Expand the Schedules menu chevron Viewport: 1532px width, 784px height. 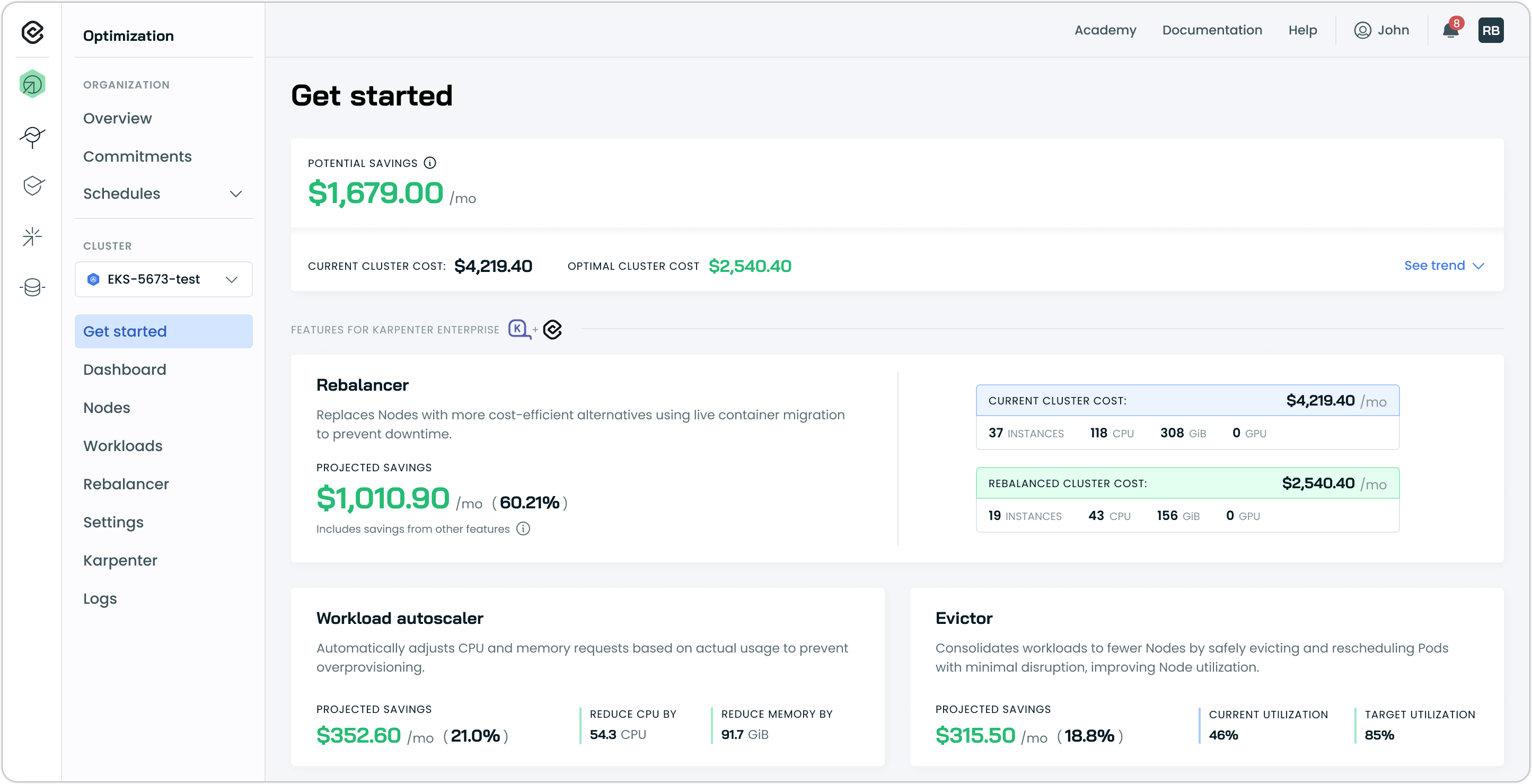236,194
